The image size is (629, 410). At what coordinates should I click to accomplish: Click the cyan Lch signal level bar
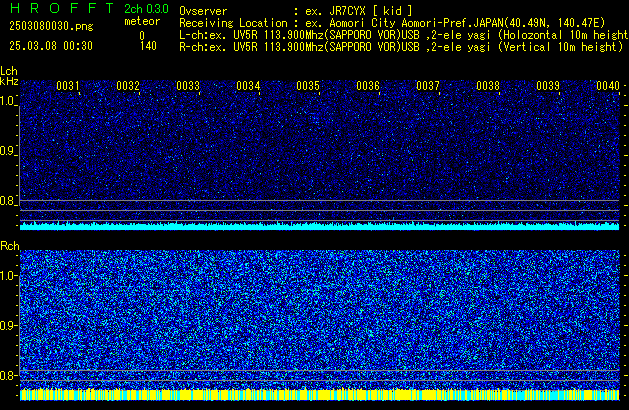pos(319,226)
